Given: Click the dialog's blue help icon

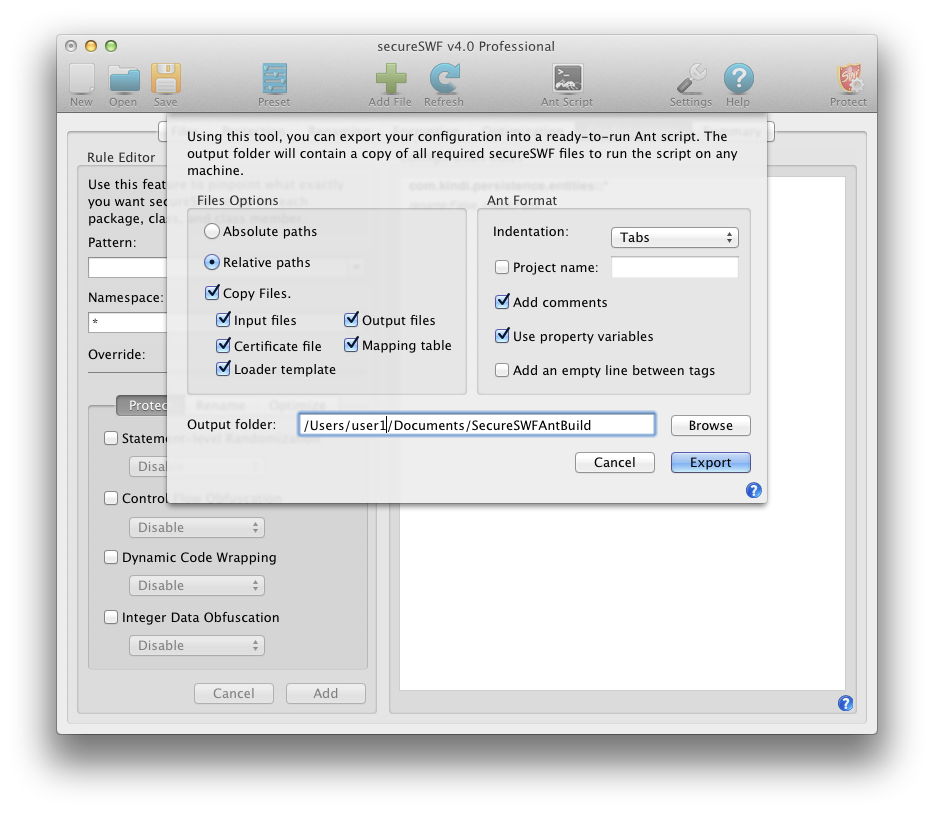Looking at the screenshot, I should coord(754,490).
